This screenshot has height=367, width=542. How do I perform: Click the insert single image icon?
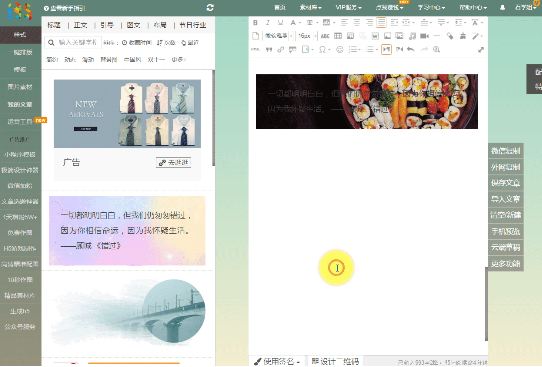(387, 36)
